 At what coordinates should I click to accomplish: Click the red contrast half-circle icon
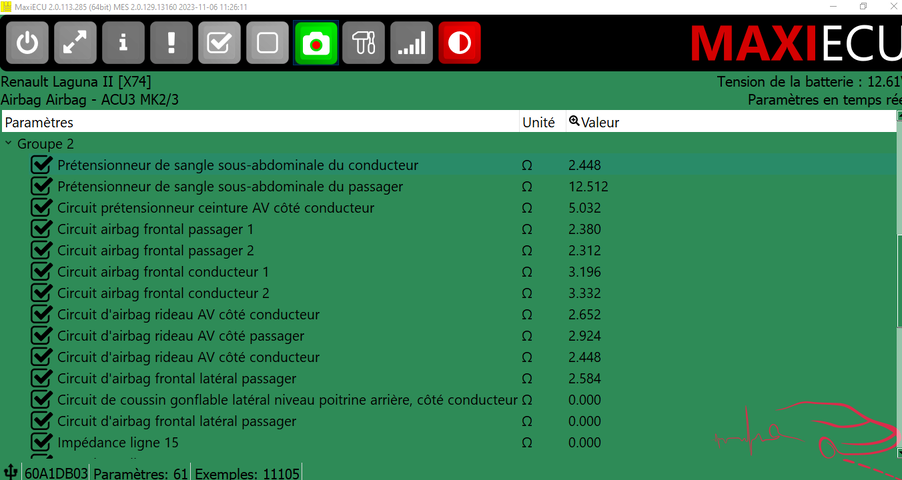coord(459,43)
